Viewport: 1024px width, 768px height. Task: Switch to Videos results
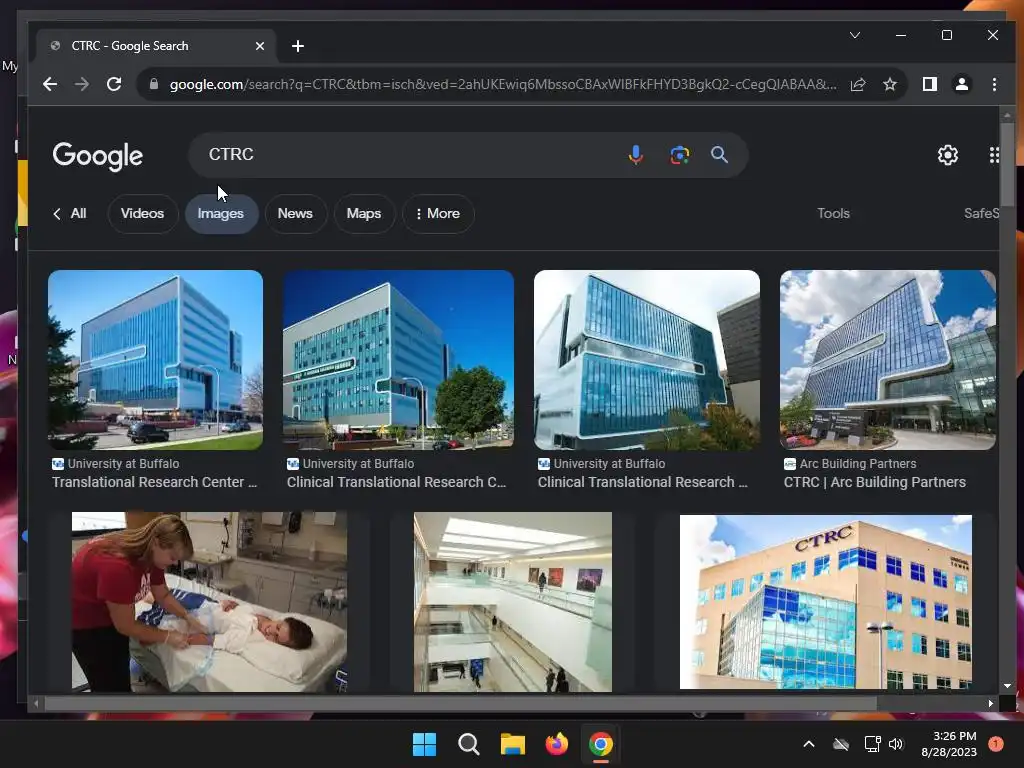pos(142,214)
